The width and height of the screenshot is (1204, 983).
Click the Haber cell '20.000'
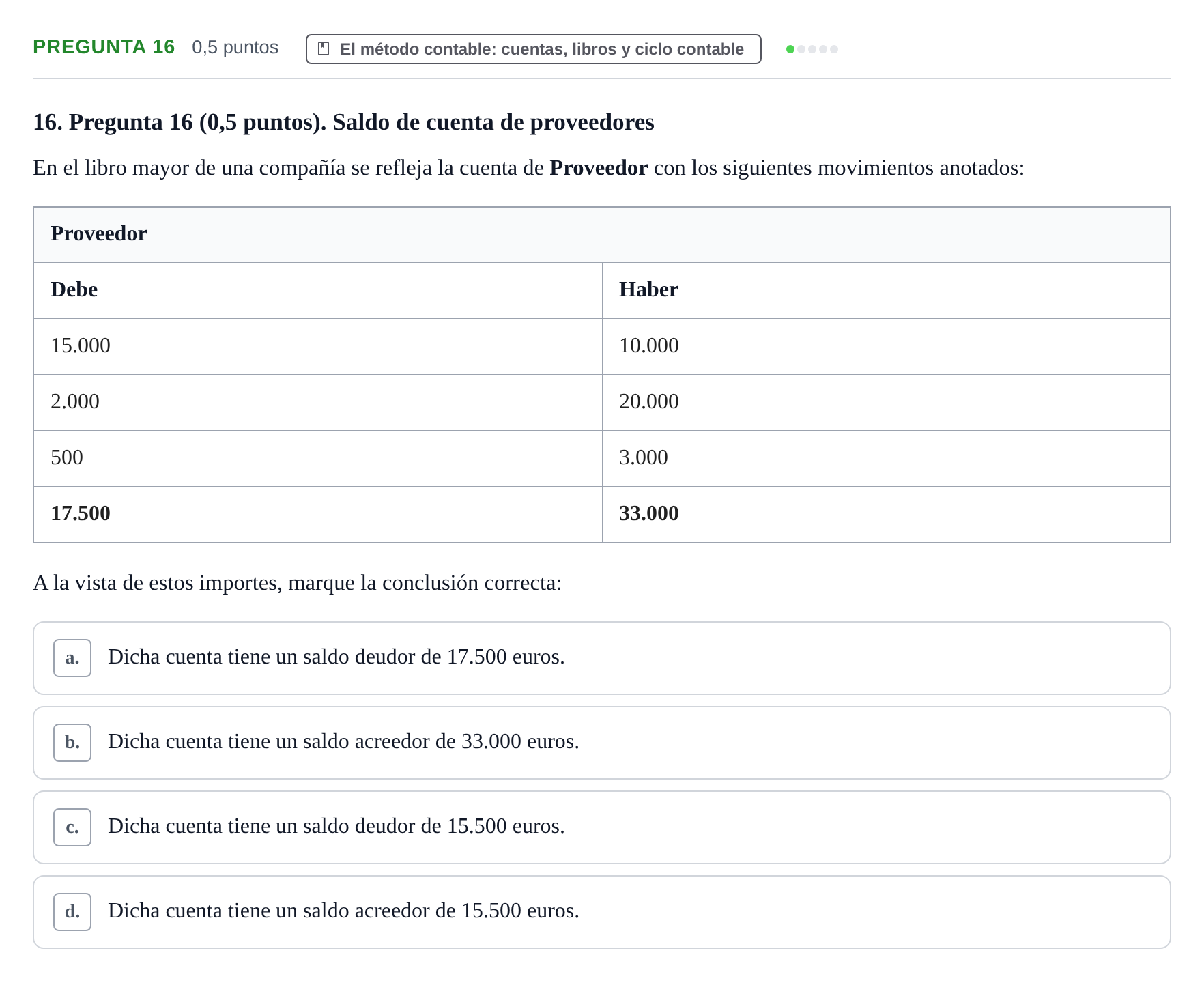(887, 403)
